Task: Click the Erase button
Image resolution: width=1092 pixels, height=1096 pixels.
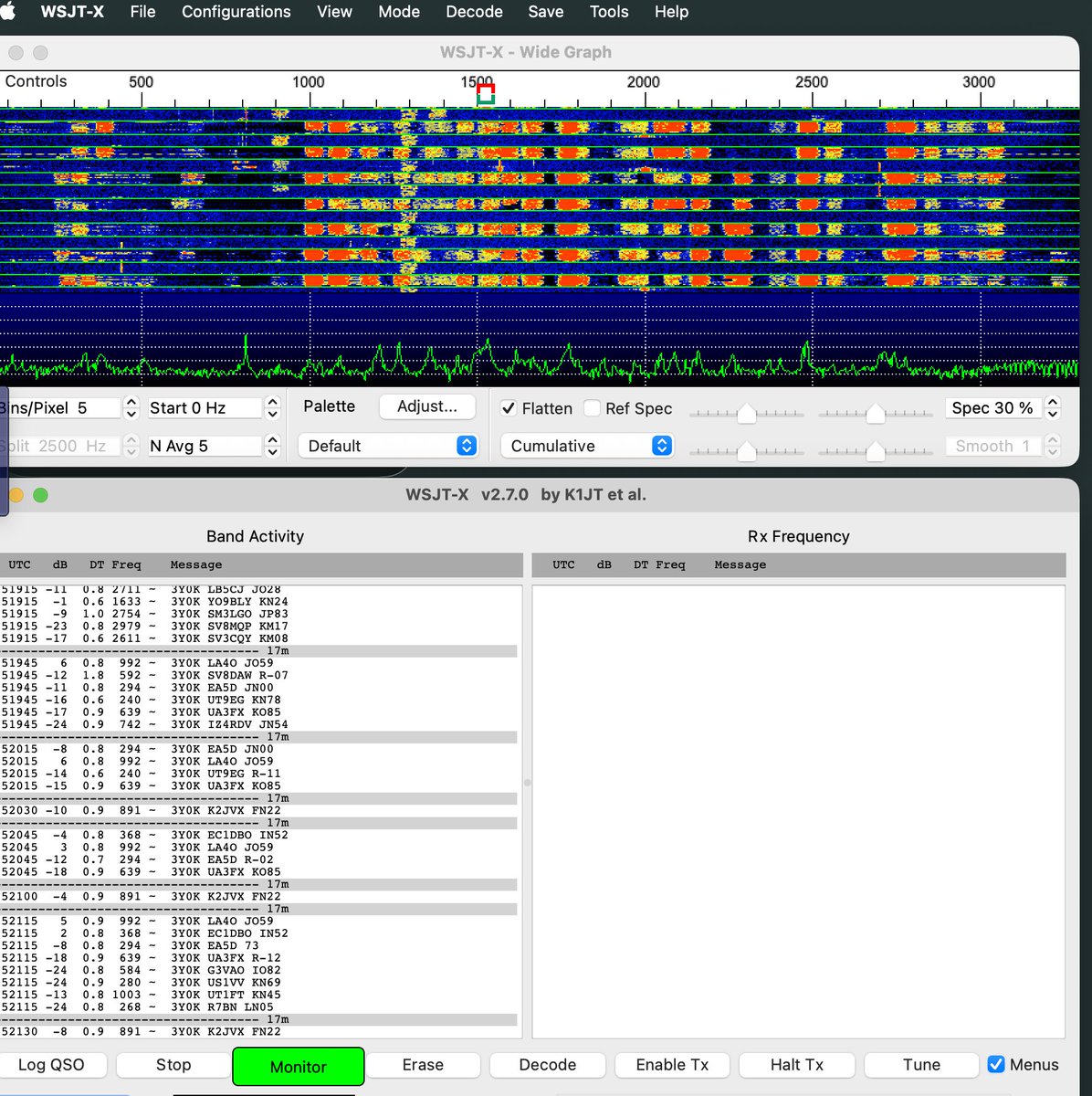Action: [x=423, y=1065]
